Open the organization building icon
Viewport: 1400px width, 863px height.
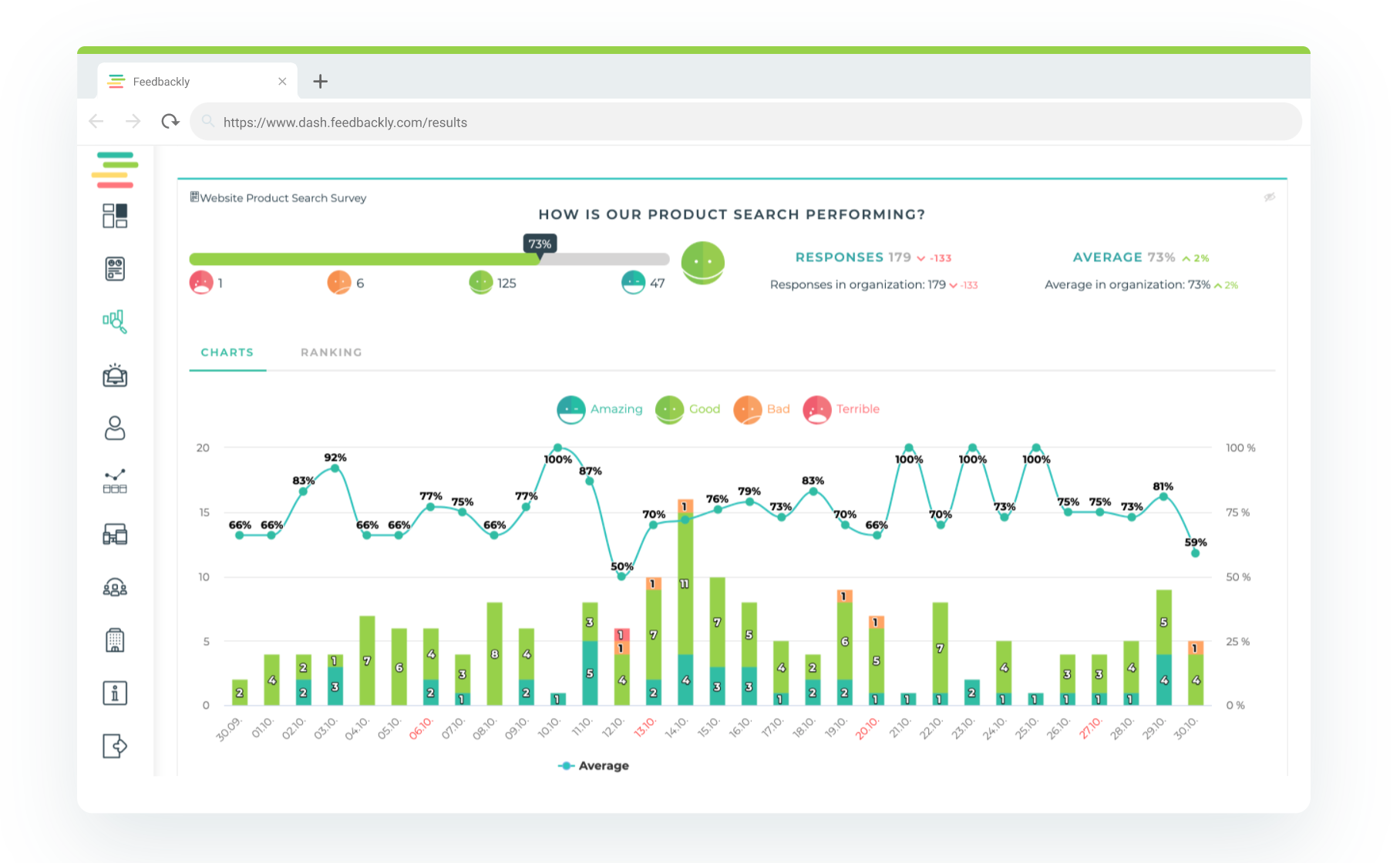[114, 640]
